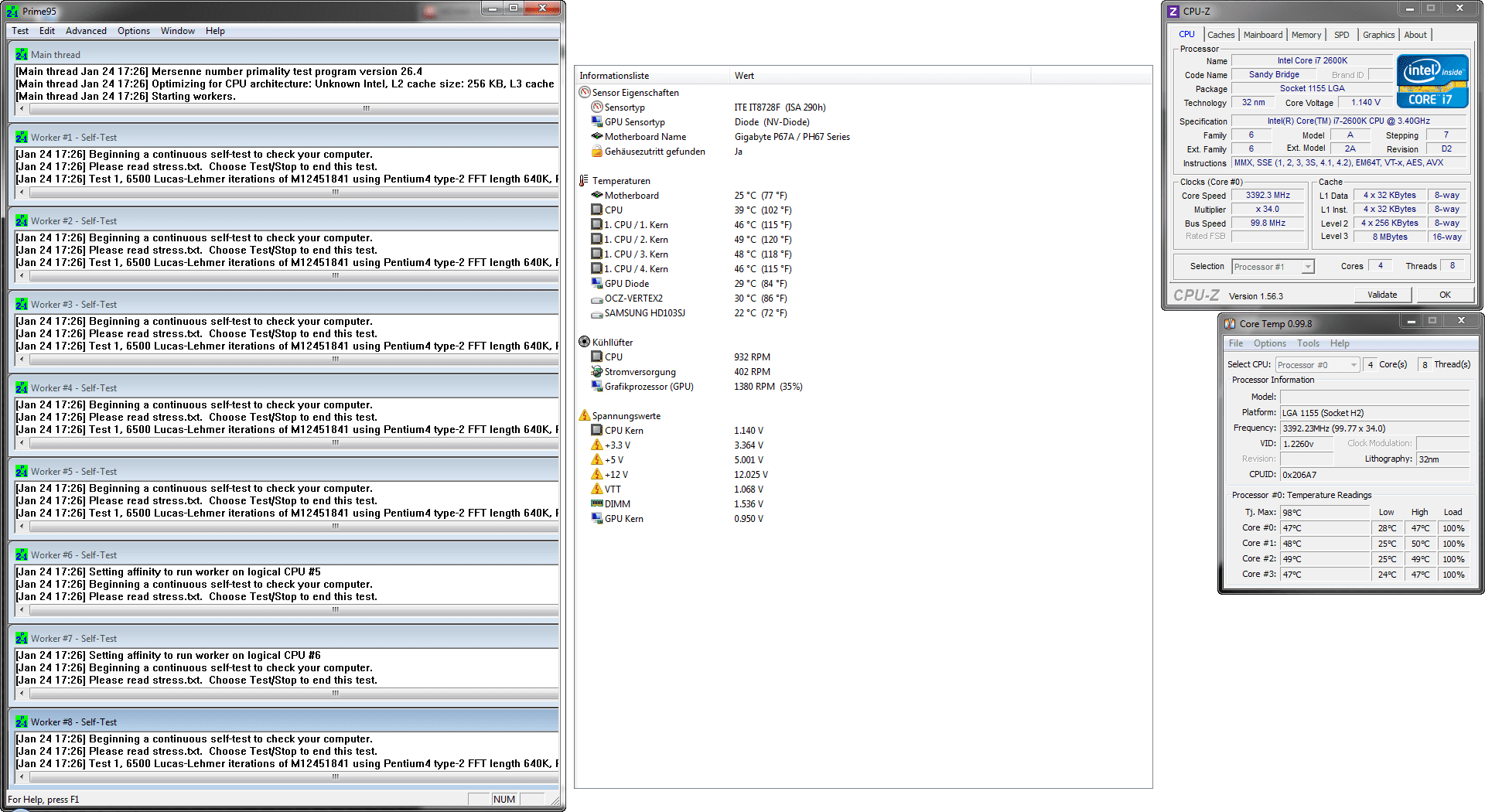Switch to the About tab in CPU-Z
Viewport: 1485px width, 812px height.
1415,35
